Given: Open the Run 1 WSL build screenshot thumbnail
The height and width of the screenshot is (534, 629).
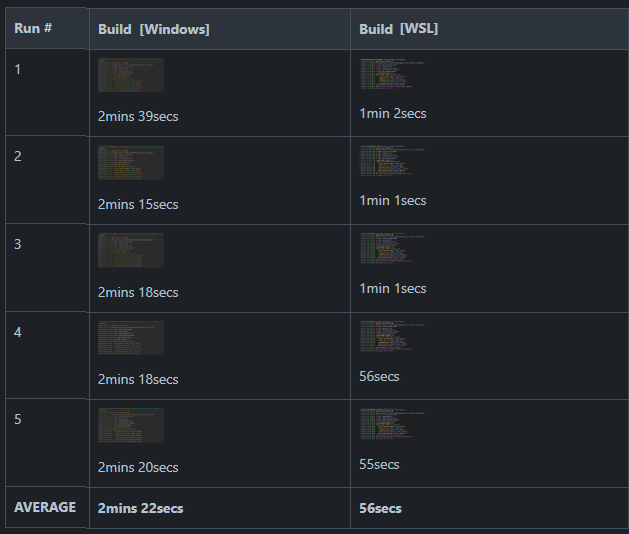Looking at the screenshot, I should (x=392, y=74).
